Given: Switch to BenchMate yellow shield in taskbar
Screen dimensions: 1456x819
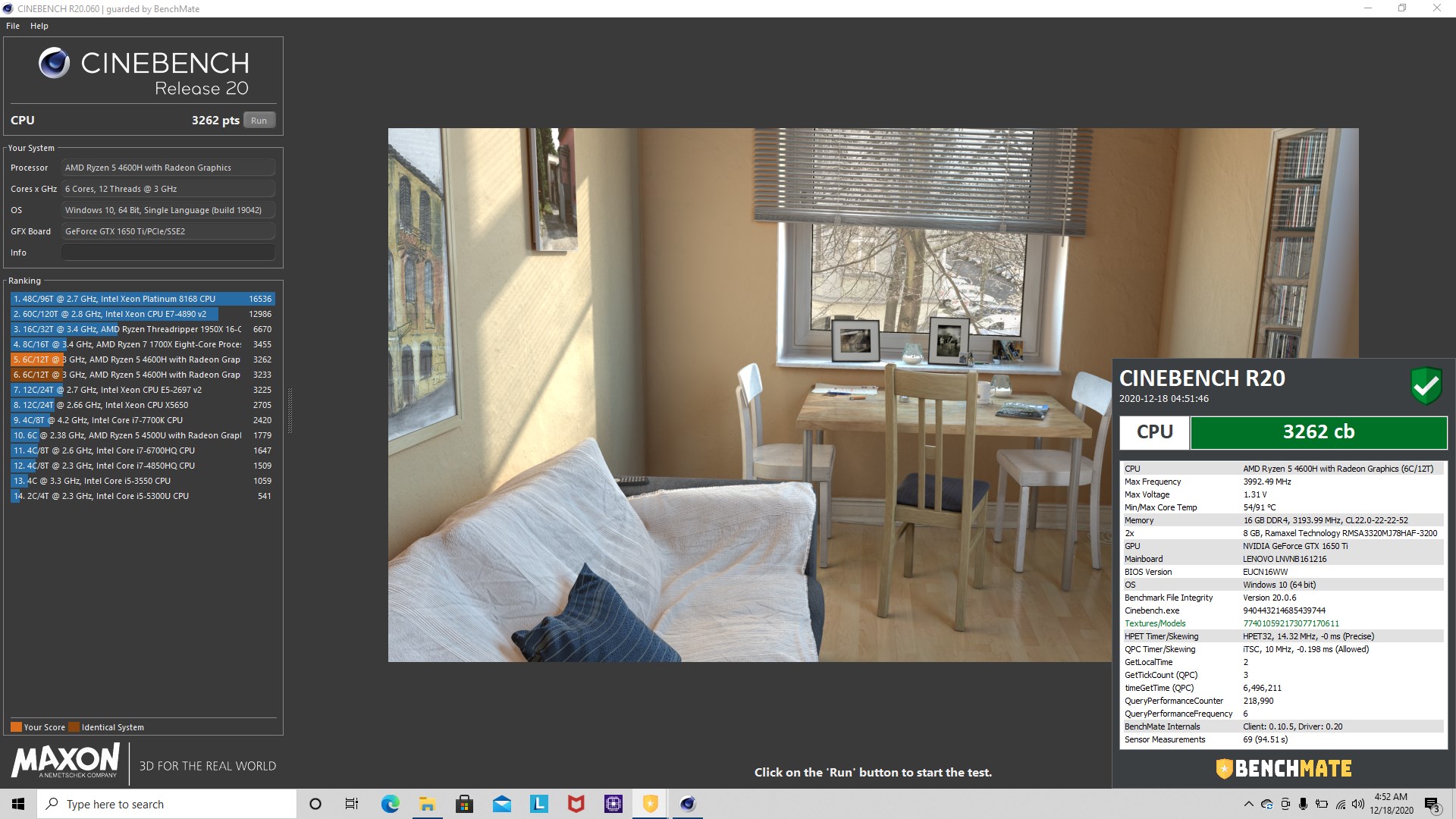Looking at the screenshot, I should coord(650,804).
